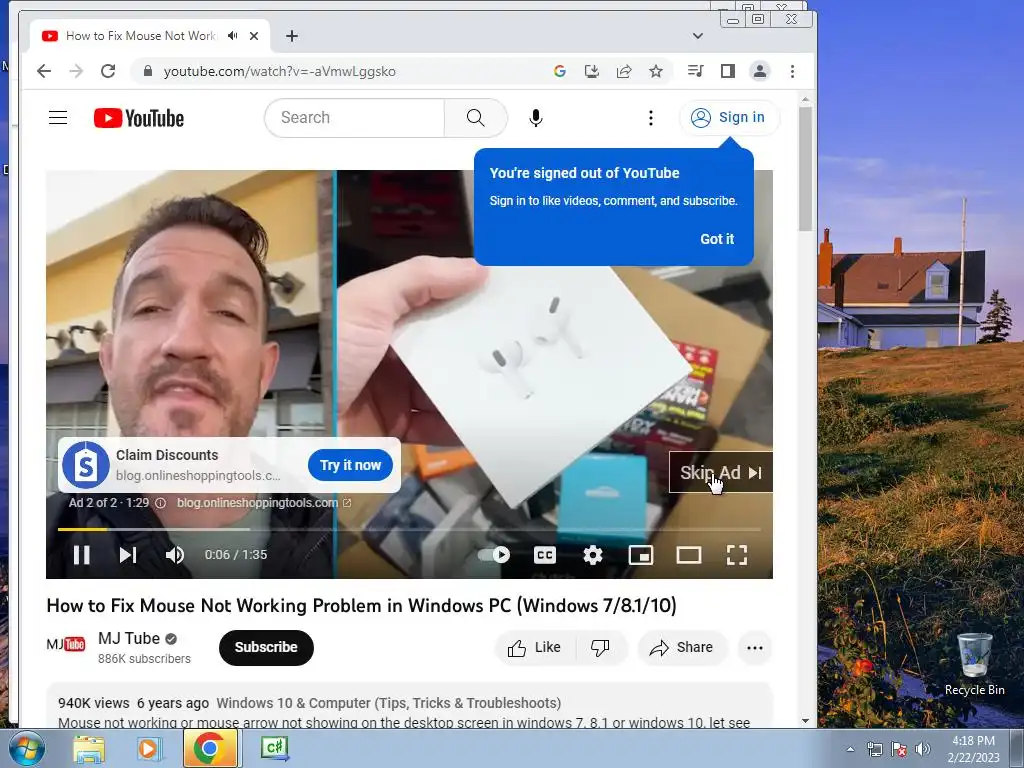Click the address bar URL

[x=280, y=71]
